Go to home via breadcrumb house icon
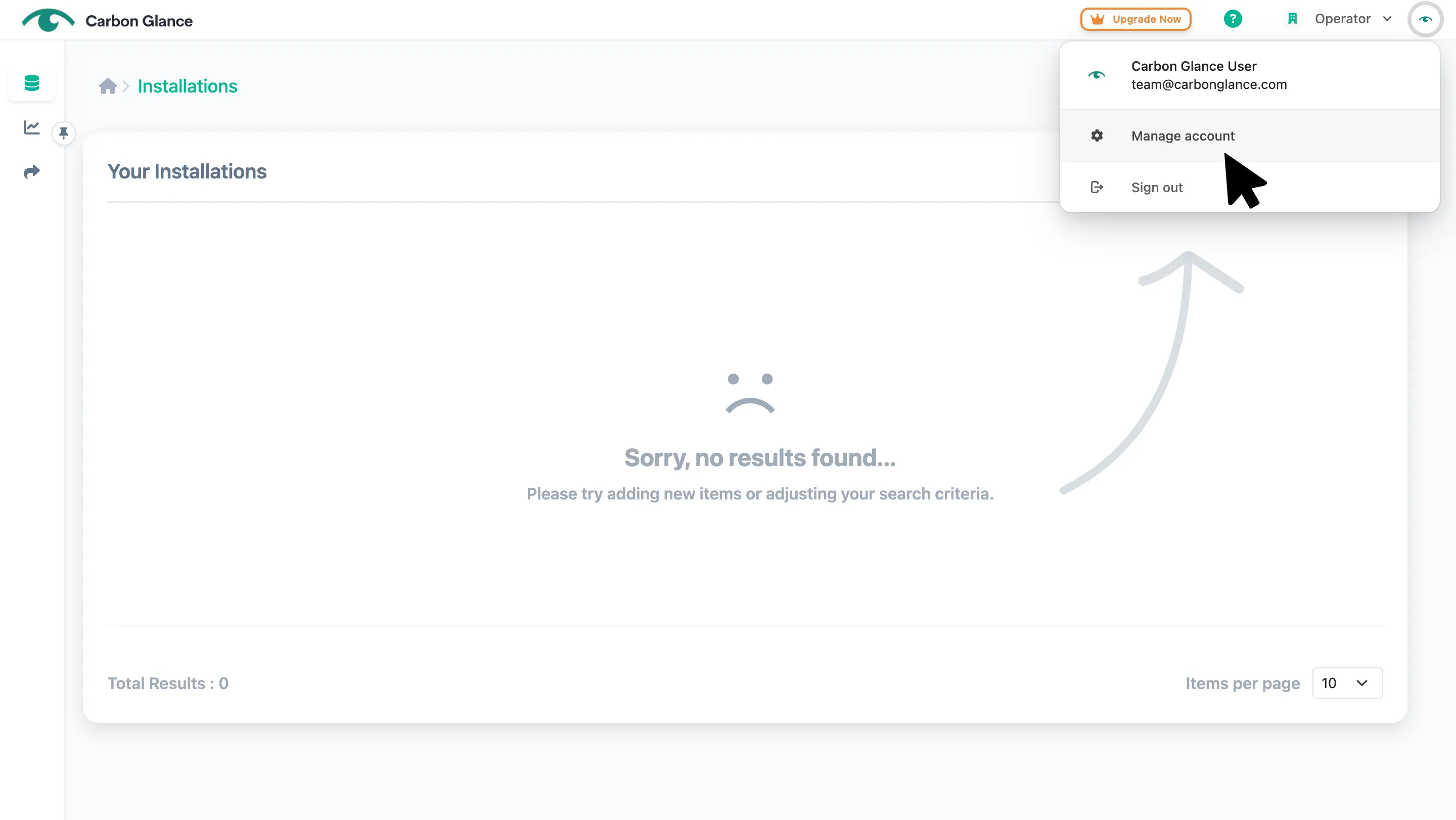Screen dimensions: 1456x820 click(x=107, y=86)
